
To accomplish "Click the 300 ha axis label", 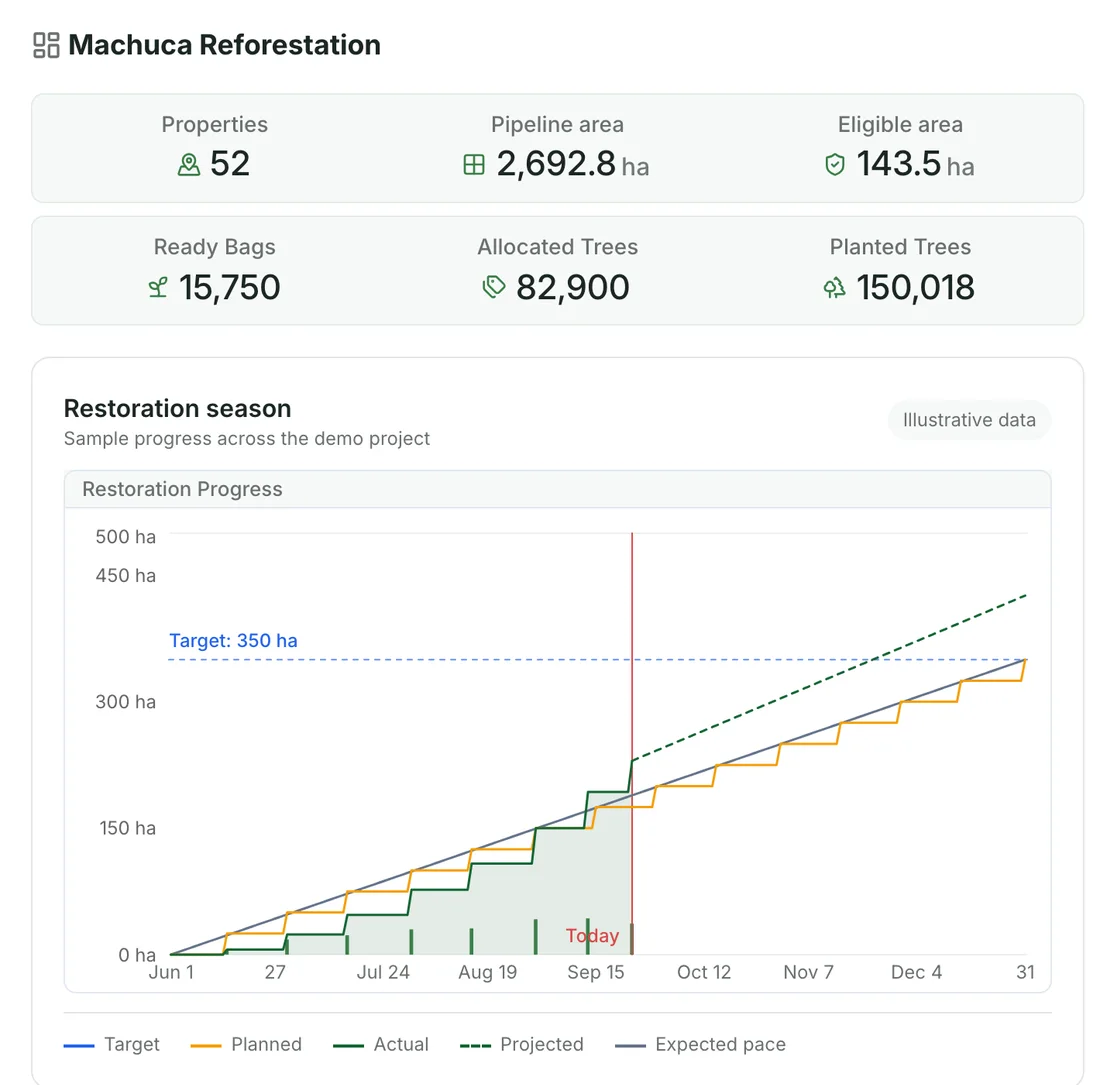I will point(126,701).
